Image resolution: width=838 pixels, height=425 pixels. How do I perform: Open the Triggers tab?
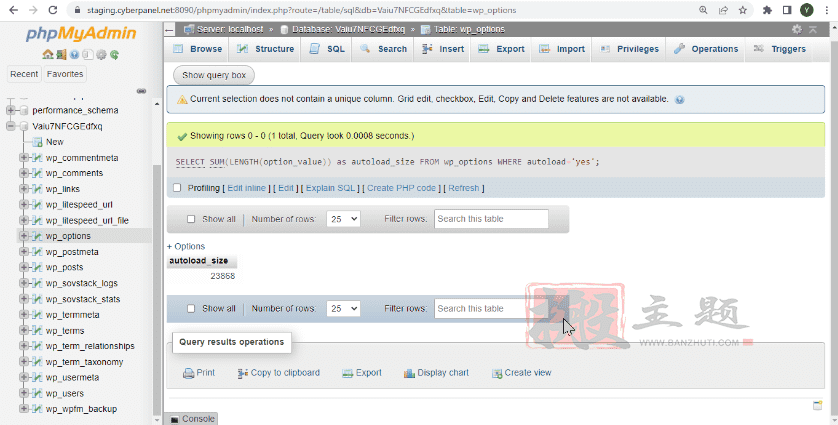(x=779, y=49)
